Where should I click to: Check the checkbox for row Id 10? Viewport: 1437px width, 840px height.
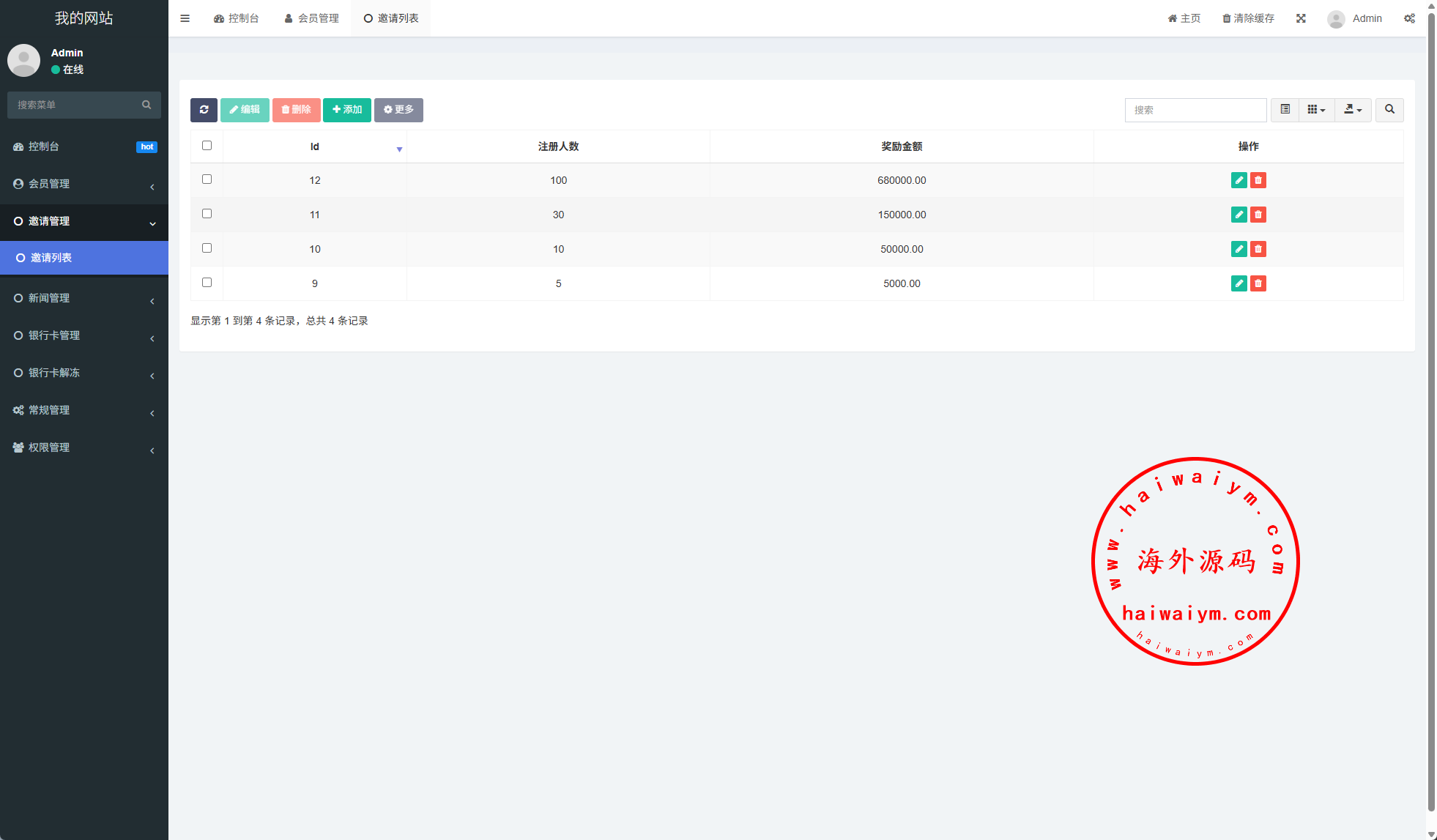(207, 248)
